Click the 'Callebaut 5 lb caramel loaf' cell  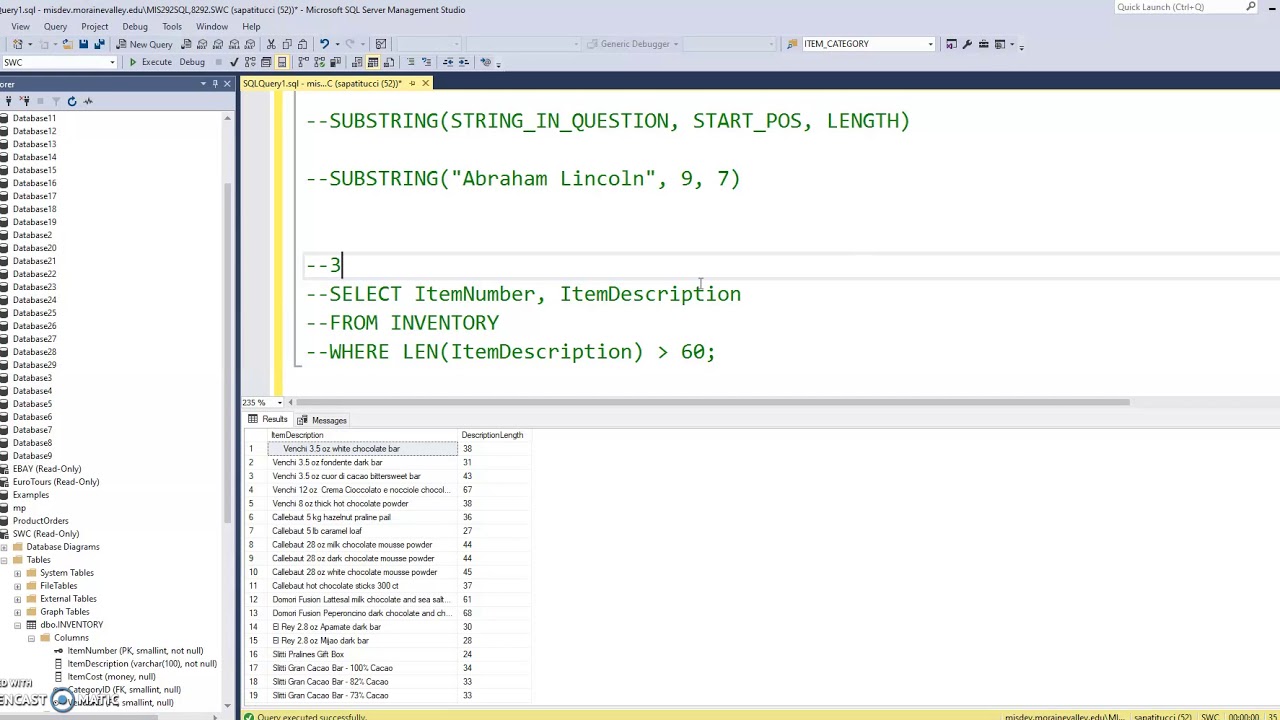[363, 531]
